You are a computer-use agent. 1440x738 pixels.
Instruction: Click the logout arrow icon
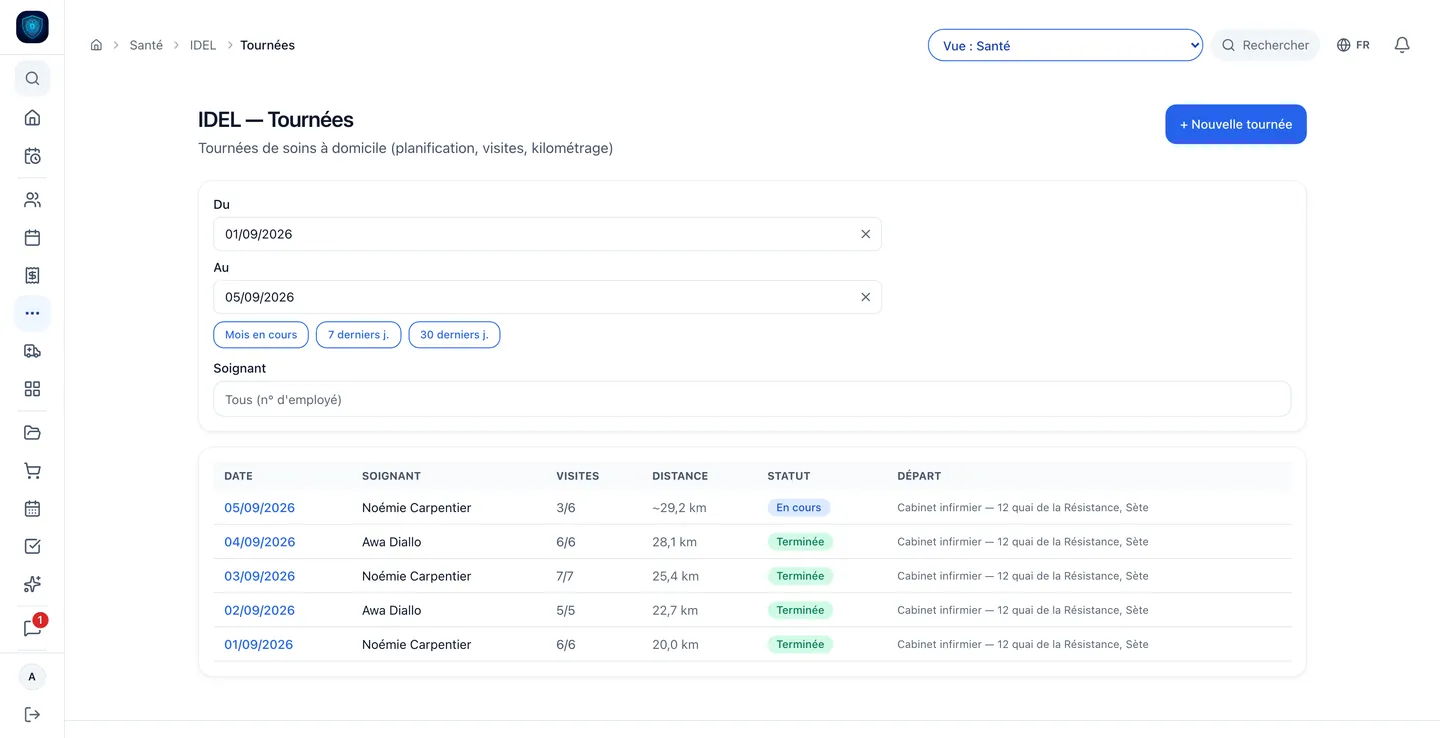tap(32, 714)
